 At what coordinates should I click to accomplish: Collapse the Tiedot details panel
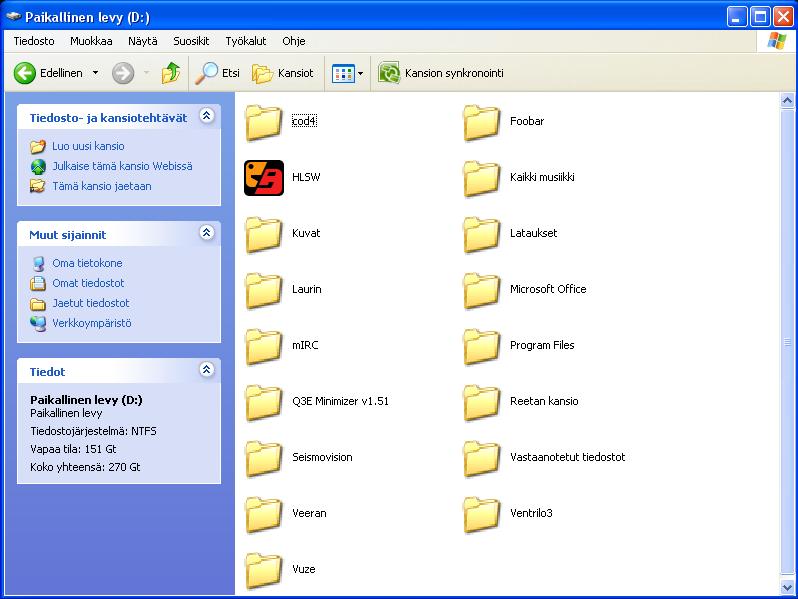pos(207,370)
